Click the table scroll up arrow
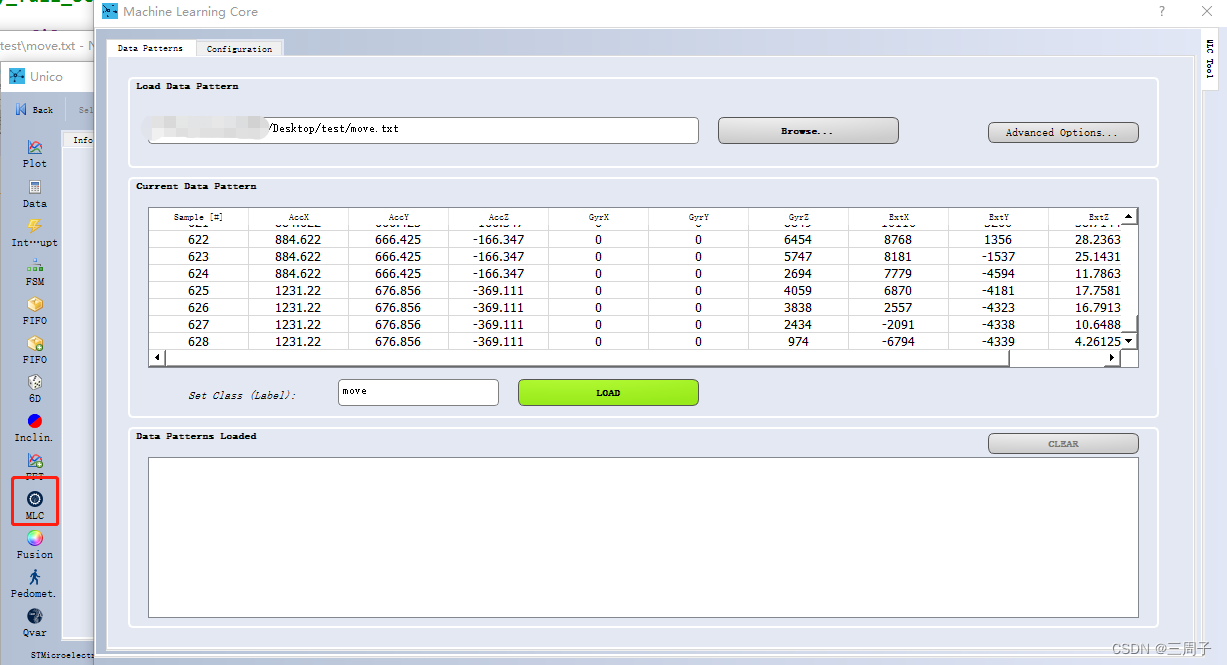Image resolution: width=1227 pixels, height=665 pixels. tap(1129, 216)
